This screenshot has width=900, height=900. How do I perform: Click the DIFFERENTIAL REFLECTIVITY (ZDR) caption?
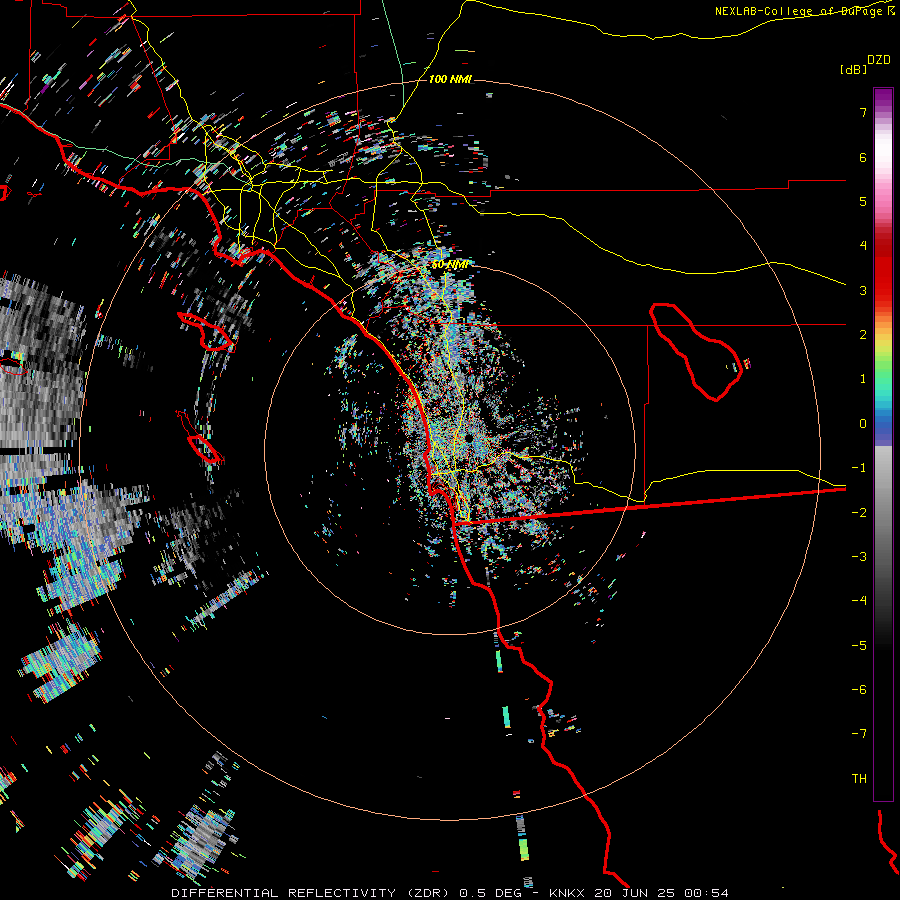point(311,893)
